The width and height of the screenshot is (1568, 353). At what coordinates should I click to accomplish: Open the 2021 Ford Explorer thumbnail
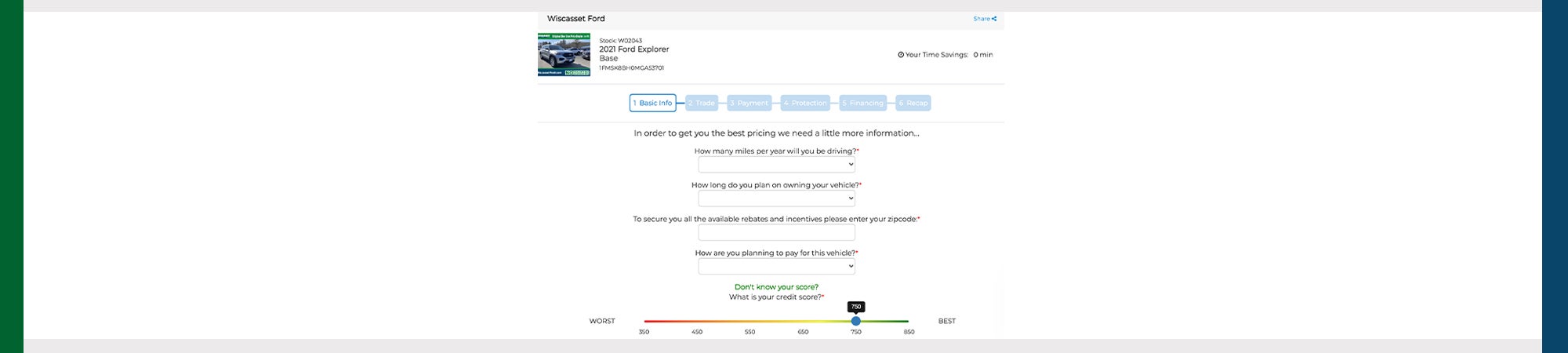coord(564,55)
